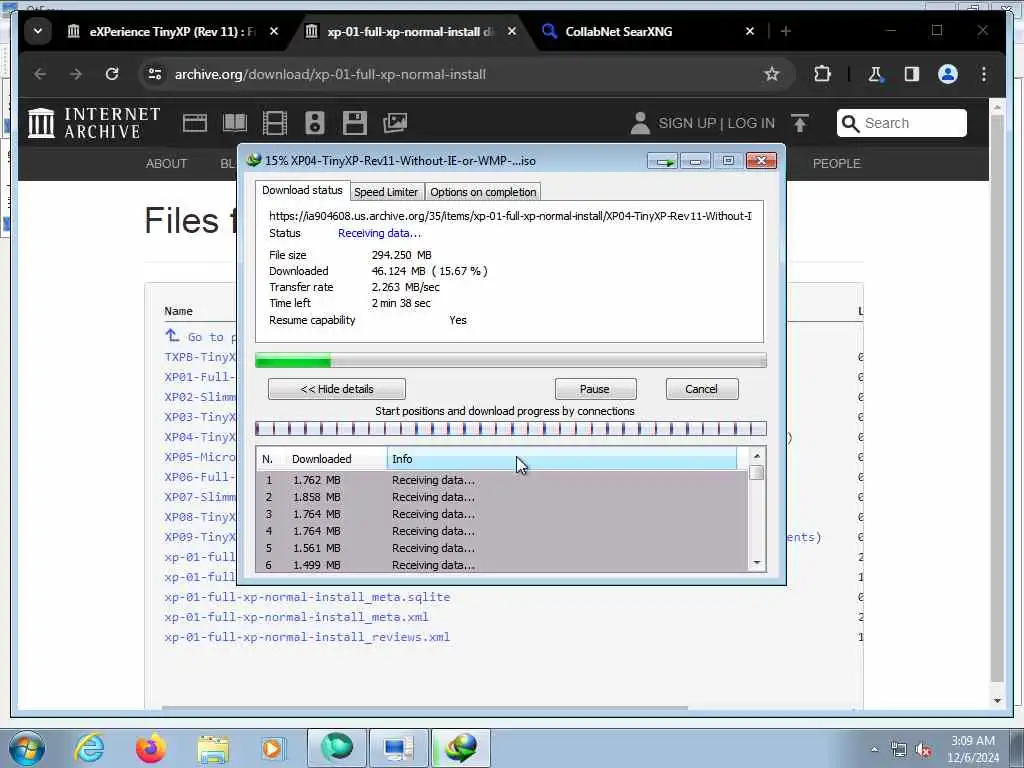1024x768 pixels.
Task: Click the taskbar clock showing 3:09 AM
Action: point(972,749)
